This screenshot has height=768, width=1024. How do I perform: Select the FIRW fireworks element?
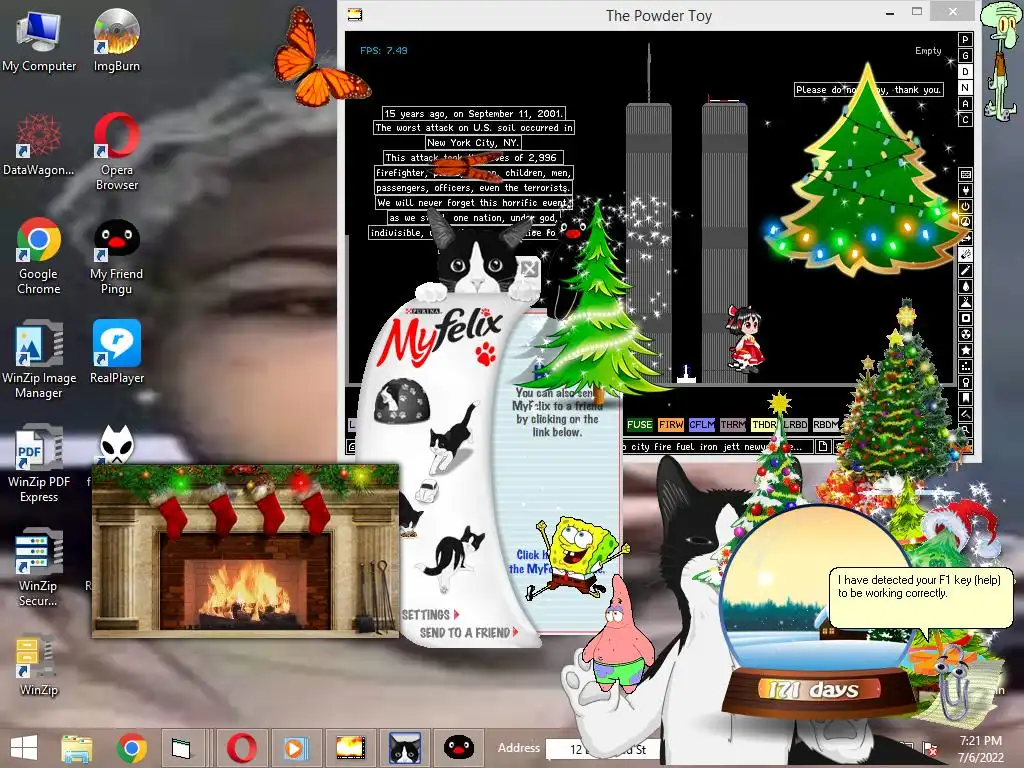point(671,424)
